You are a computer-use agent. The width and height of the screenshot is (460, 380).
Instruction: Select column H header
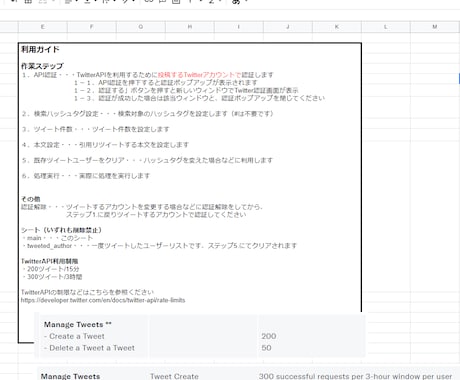click(190, 27)
